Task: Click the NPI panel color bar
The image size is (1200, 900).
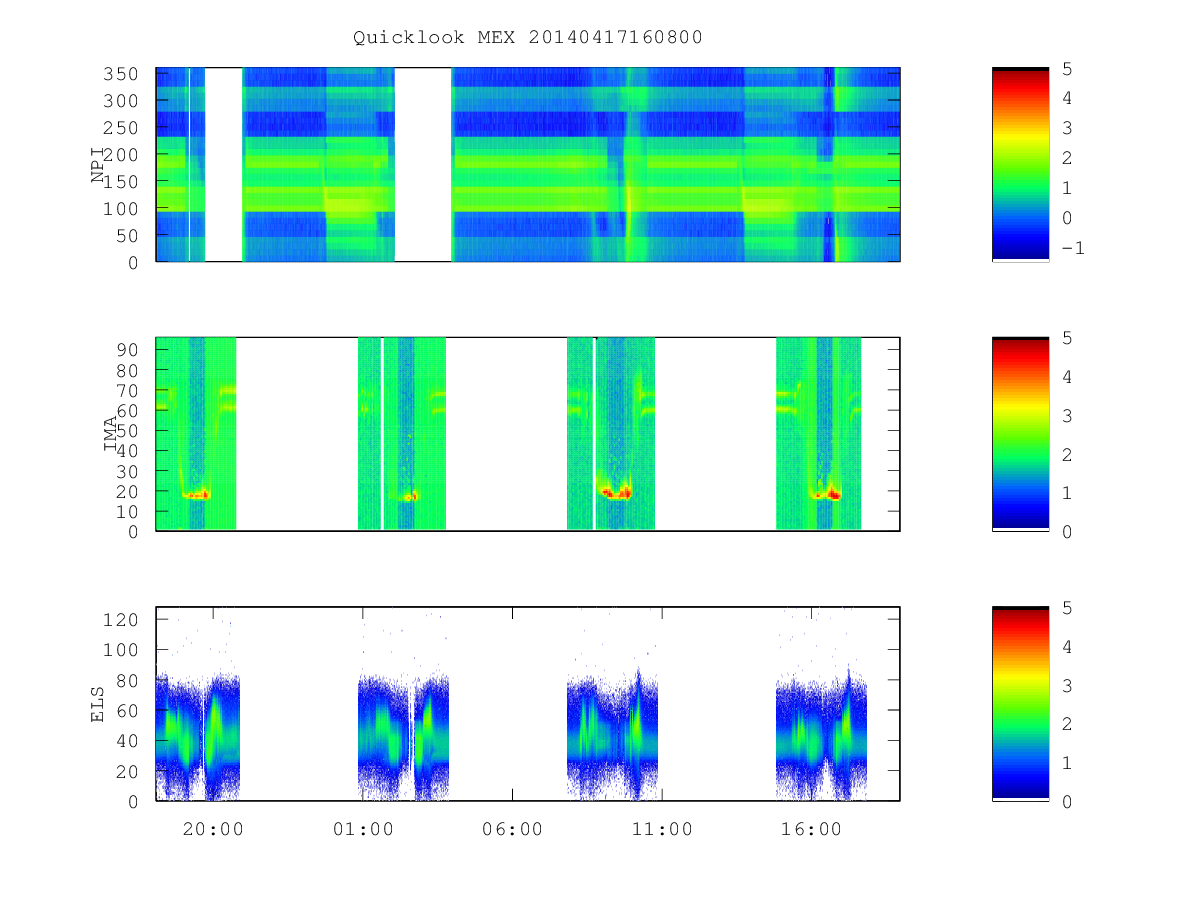Action: coord(1020,164)
